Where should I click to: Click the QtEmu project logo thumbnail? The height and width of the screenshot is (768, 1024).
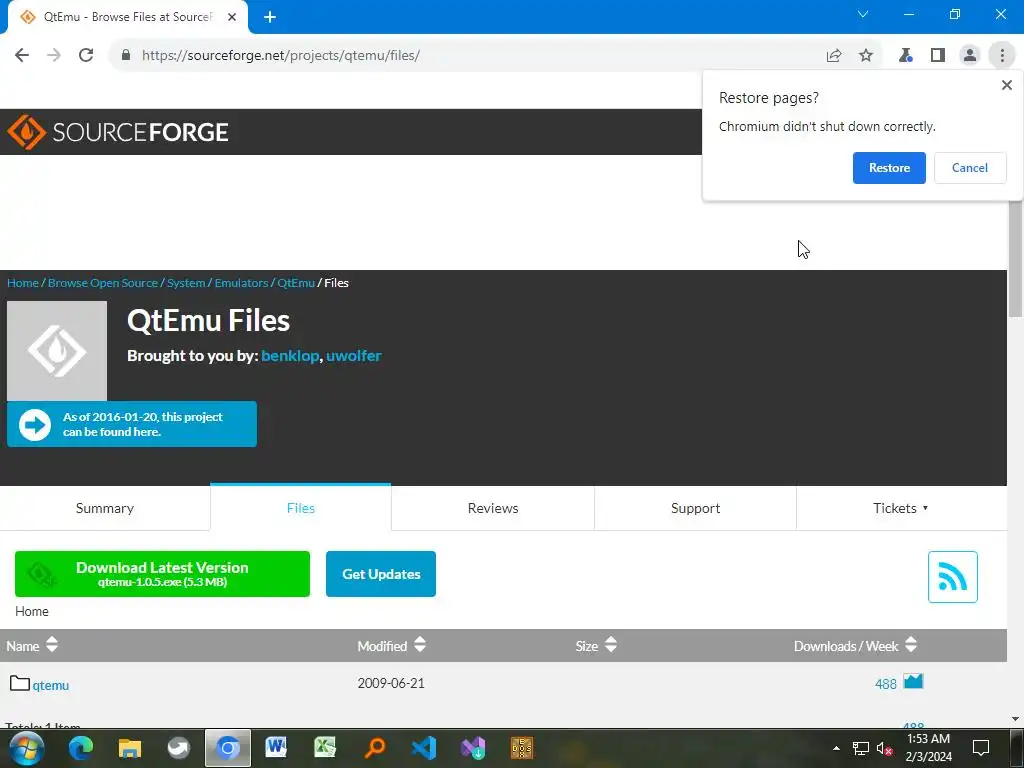pyautogui.click(x=57, y=351)
